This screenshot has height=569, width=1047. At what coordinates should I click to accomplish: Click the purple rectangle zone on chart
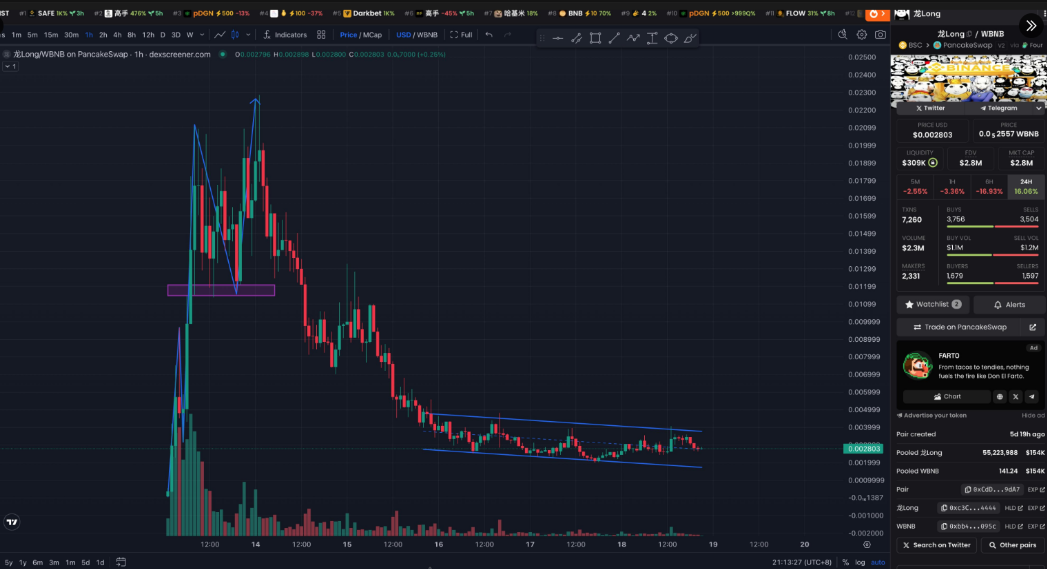click(x=220, y=290)
